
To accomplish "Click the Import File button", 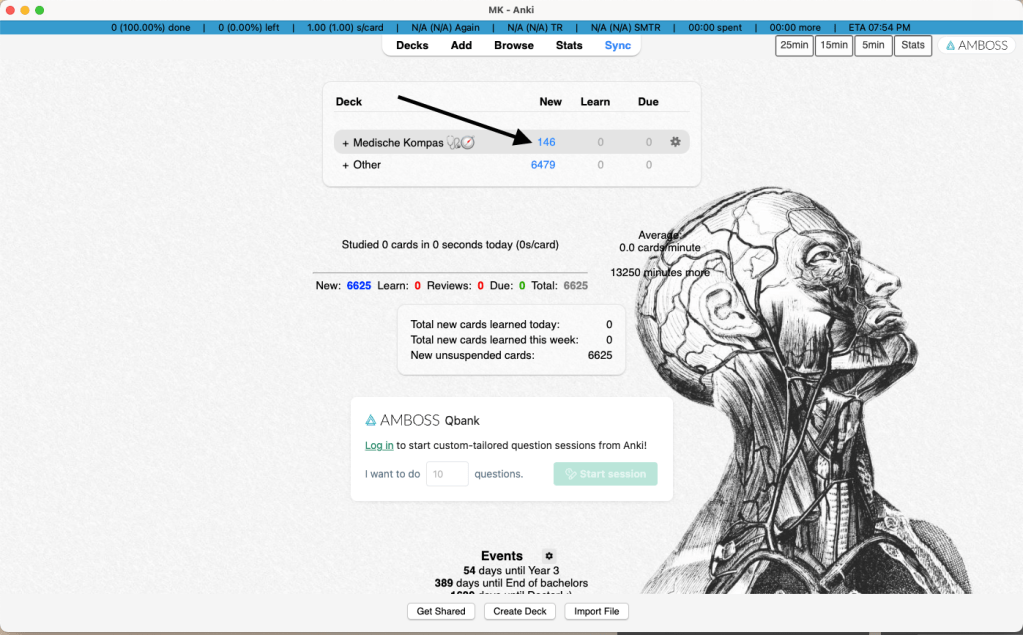I will [596, 611].
